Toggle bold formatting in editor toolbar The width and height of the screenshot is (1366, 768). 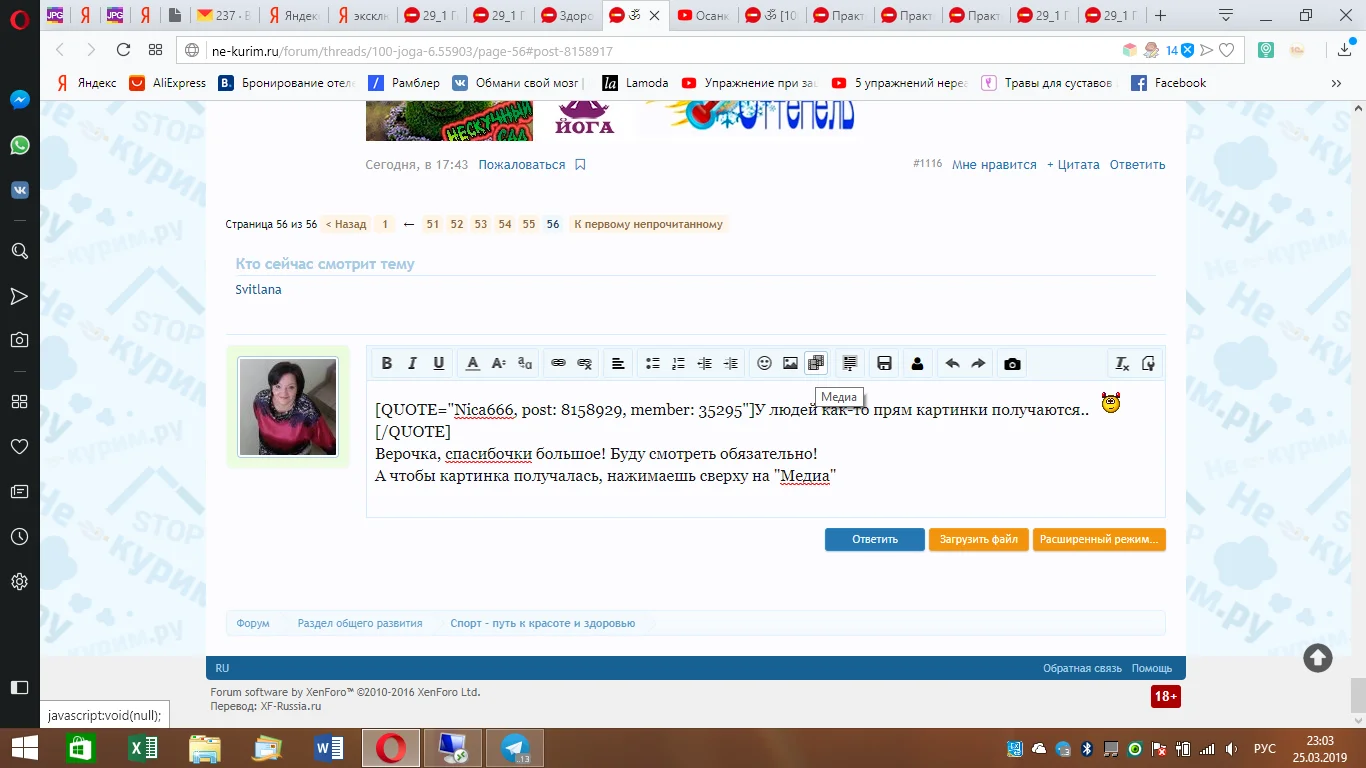[386, 364]
